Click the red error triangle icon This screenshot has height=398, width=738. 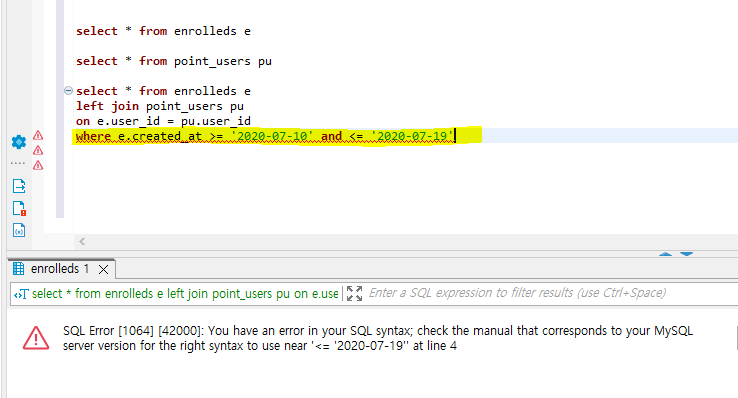pyautogui.click(x=36, y=338)
